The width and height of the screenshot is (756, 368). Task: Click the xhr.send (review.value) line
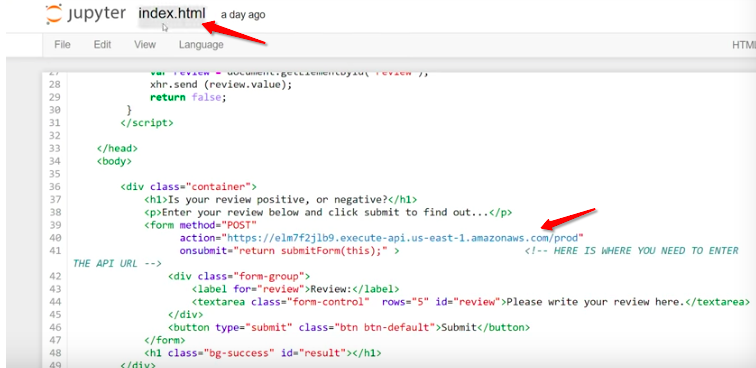tap(221, 84)
